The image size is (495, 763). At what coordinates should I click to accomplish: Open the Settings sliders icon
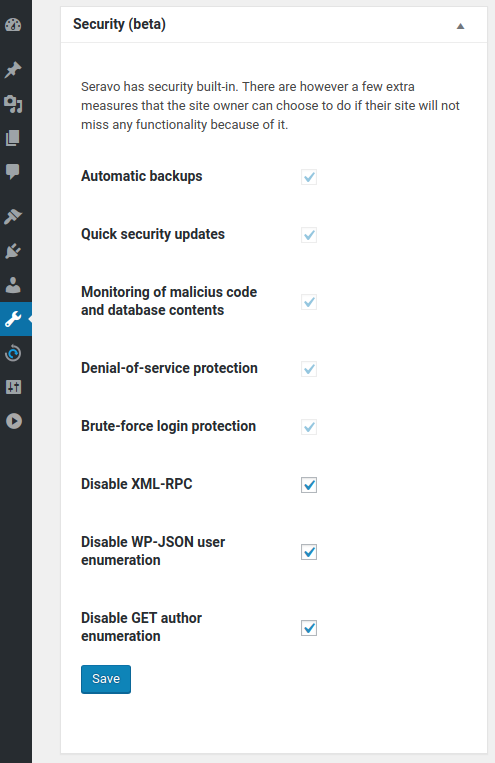[13, 387]
